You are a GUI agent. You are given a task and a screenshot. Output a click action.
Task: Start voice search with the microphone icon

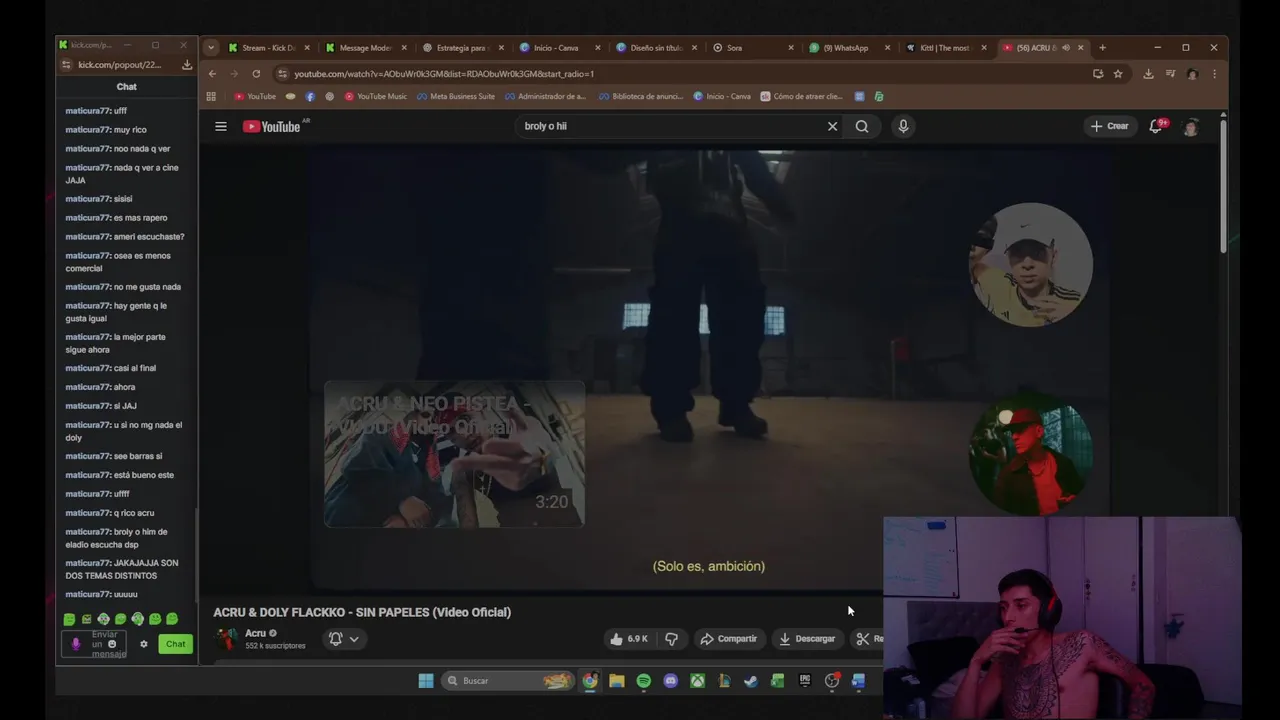tap(903, 126)
